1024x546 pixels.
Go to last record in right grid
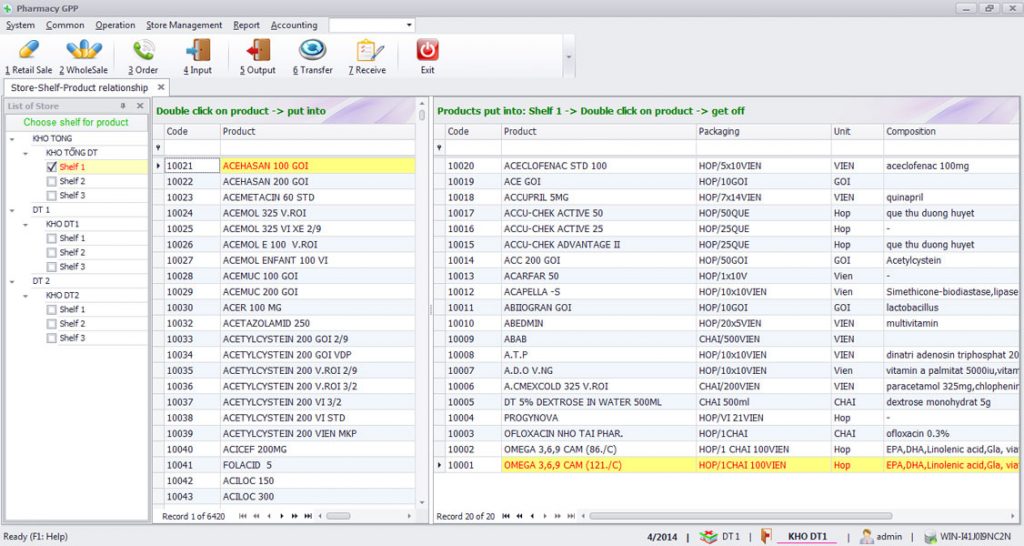(571, 516)
